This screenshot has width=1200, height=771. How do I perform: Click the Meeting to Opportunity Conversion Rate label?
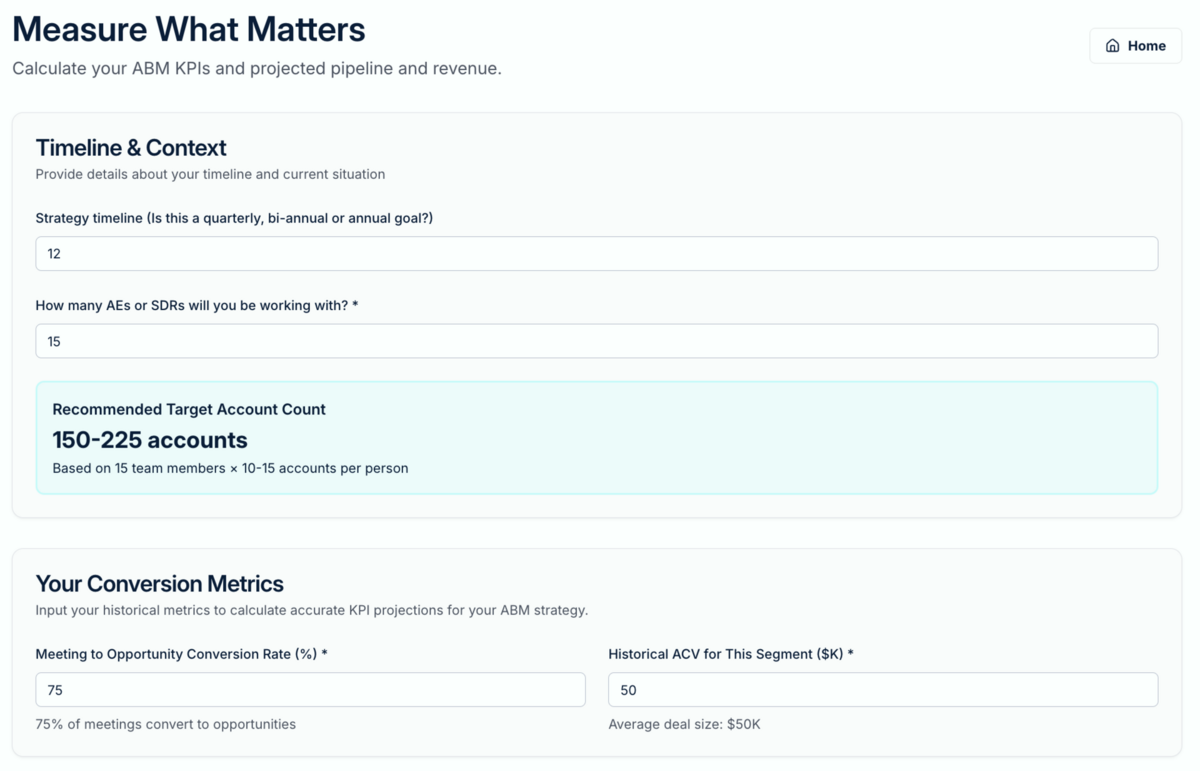[181, 654]
